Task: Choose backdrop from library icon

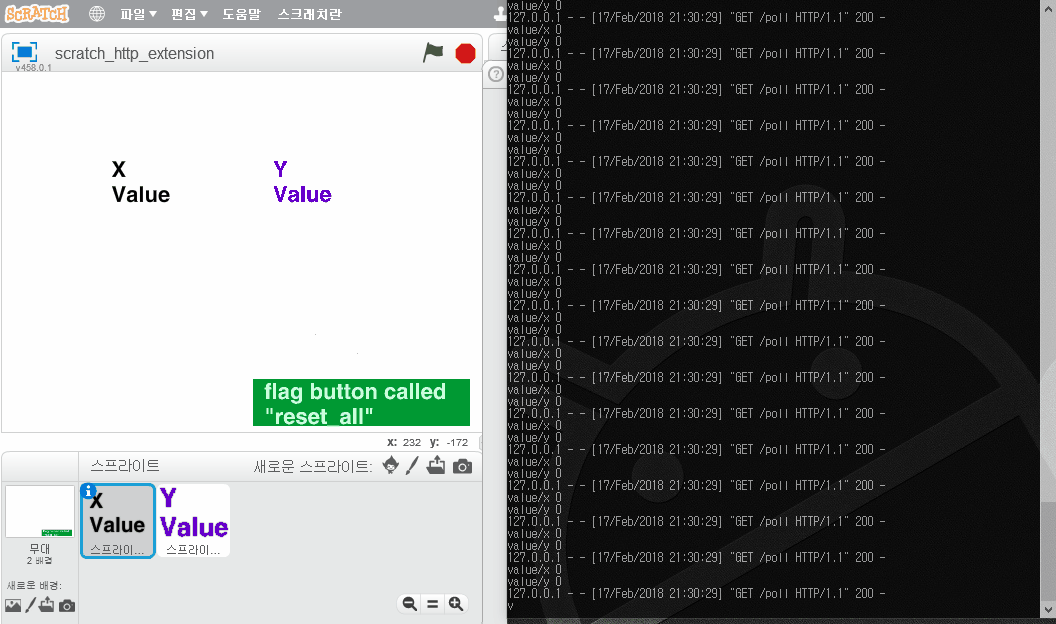Action: pos(13,605)
